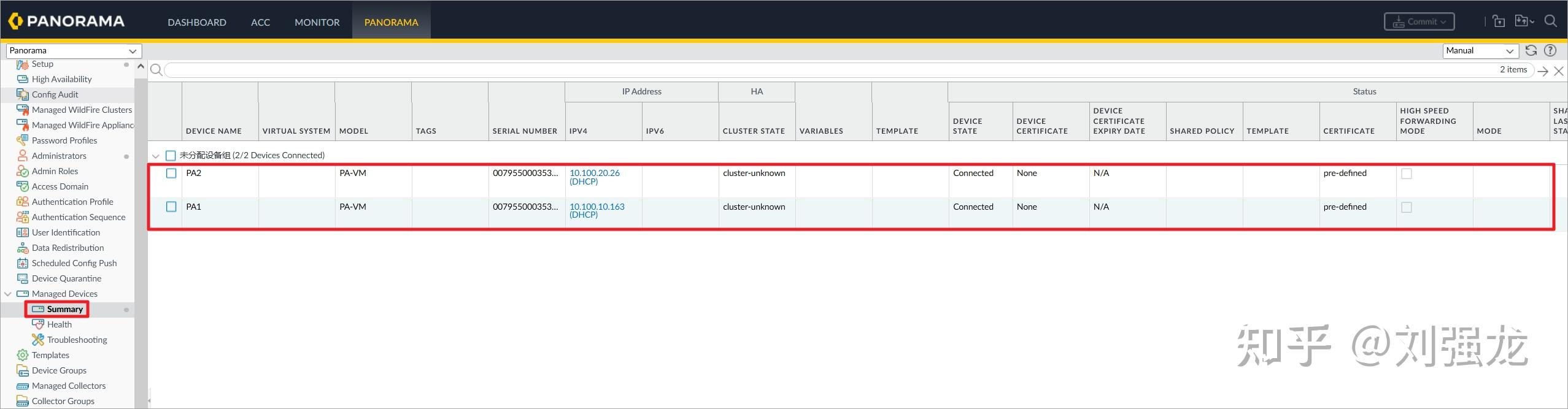Click the Connected state for PA2
Viewport: 1568px width, 409px height.
(973, 174)
